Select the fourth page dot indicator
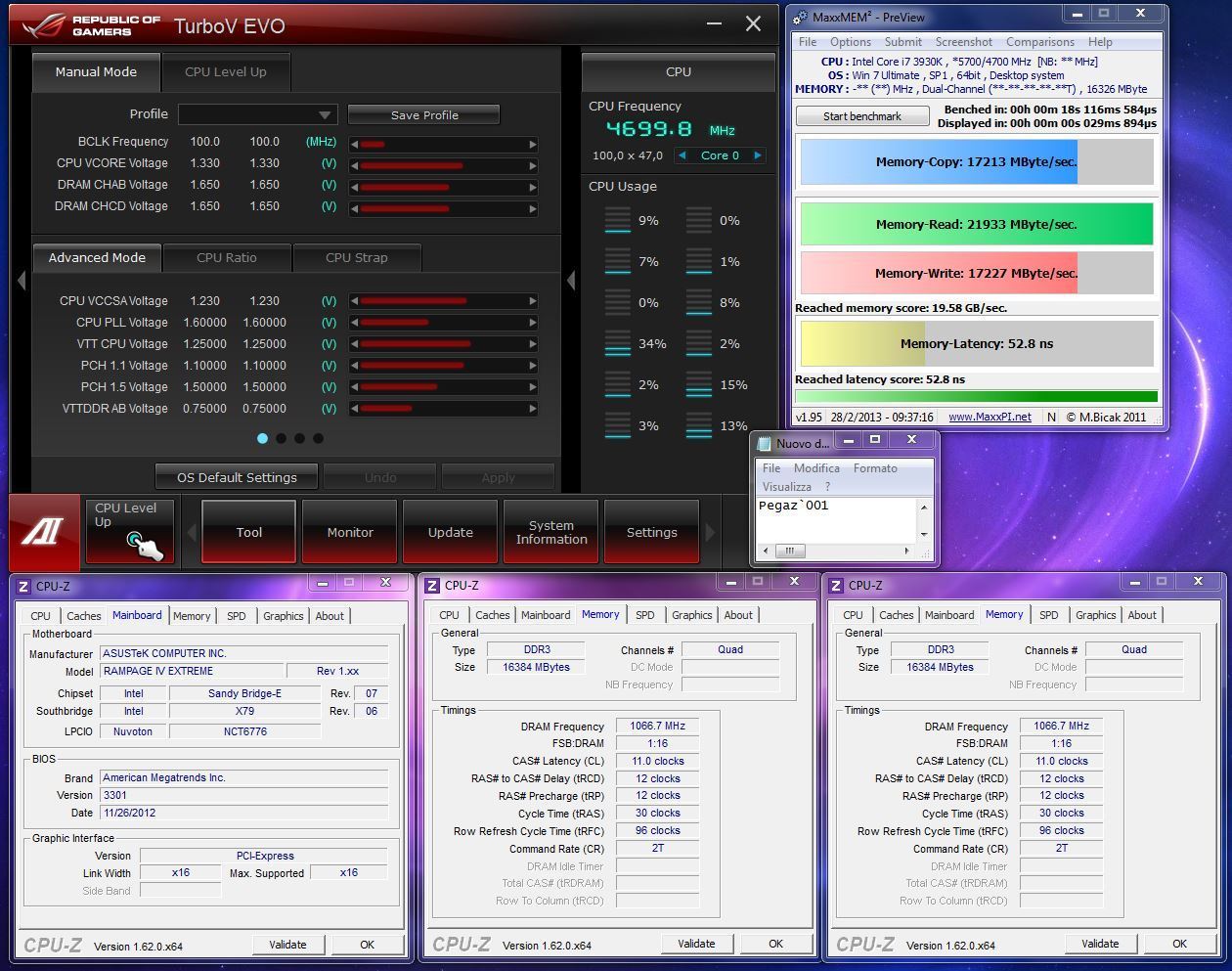 pos(318,438)
